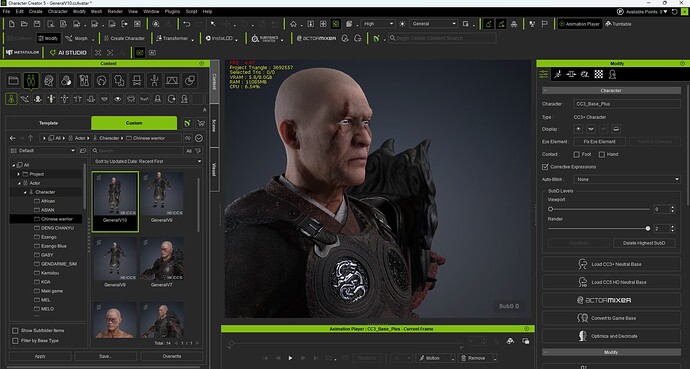
Task: Open the Head category icon in Content
Action: tap(49, 80)
